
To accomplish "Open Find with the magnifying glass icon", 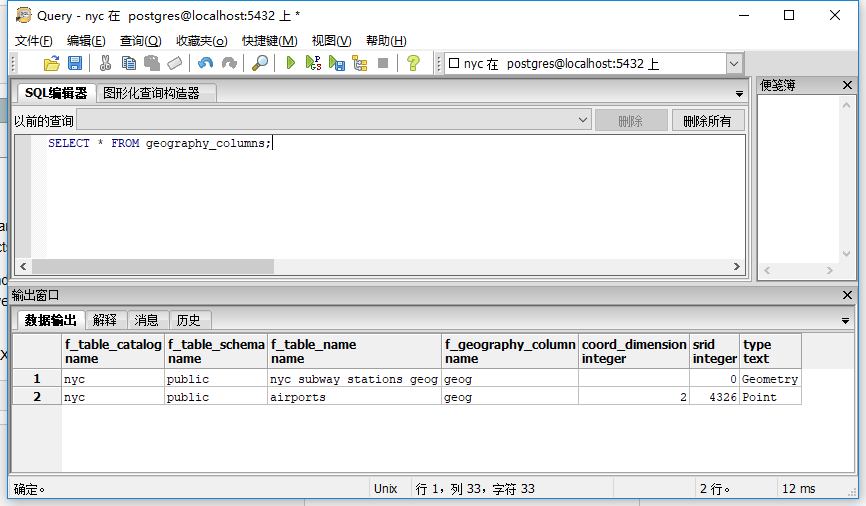I will pyautogui.click(x=260, y=64).
